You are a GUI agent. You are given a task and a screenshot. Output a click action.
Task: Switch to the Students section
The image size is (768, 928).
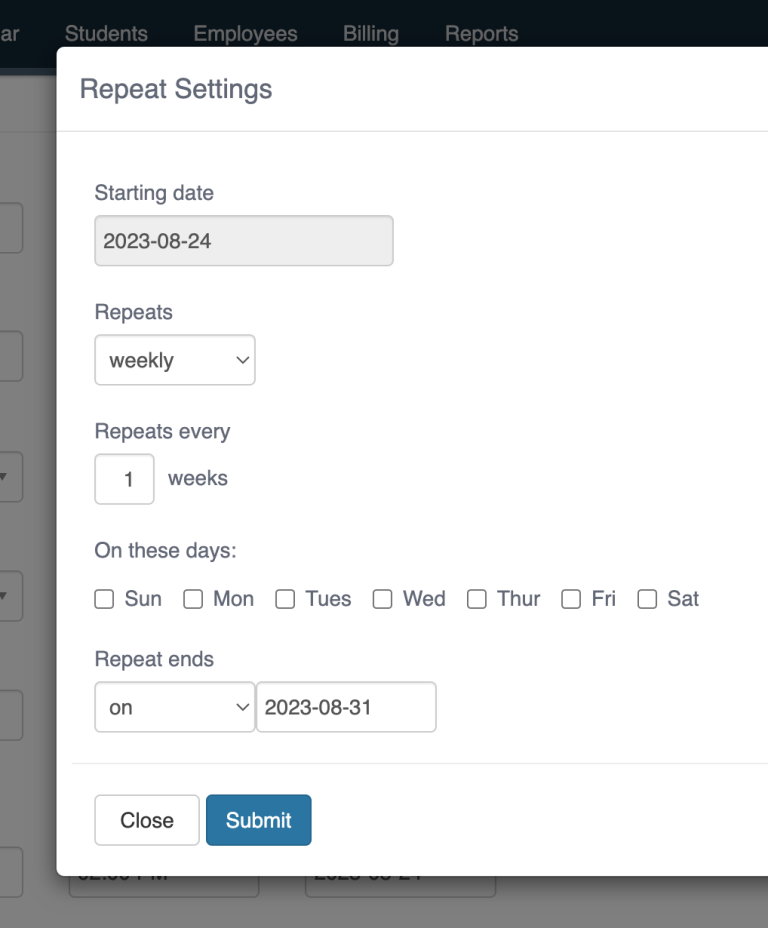106,33
